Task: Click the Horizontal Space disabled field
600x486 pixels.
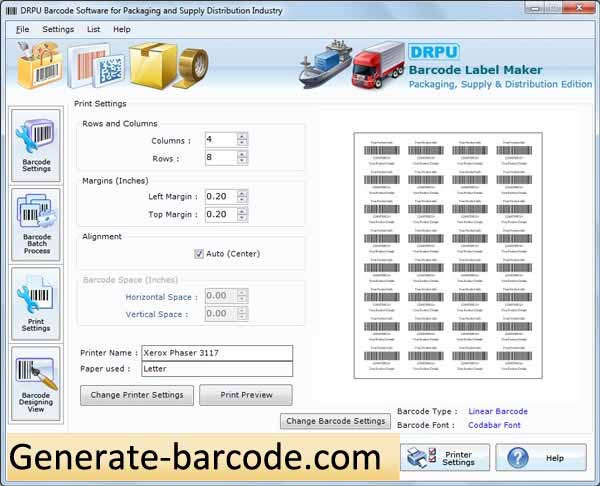Action: pyautogui.click(x=221, y=296)
